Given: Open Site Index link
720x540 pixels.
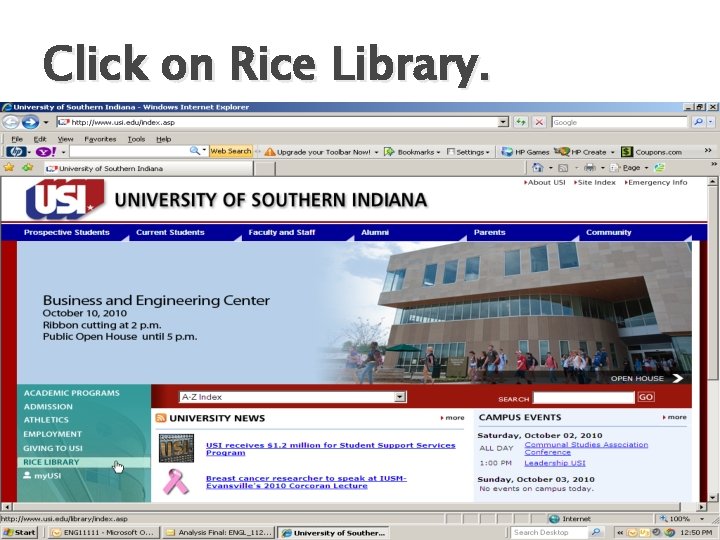Looking at the screenshot, I should pyautogui.click(x=595, y=182).
